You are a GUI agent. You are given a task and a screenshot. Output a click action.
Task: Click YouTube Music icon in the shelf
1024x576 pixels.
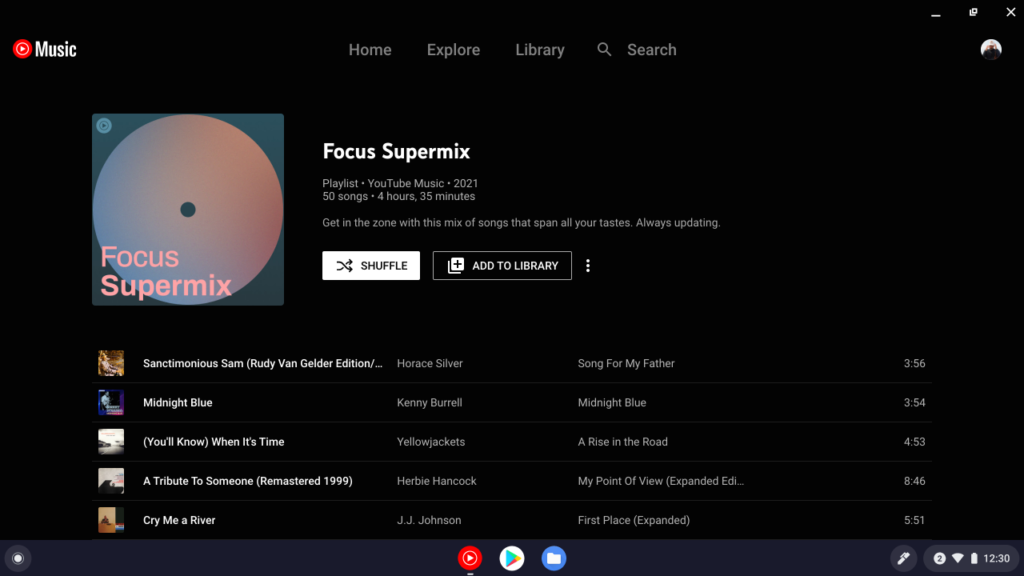(x=470, y=558)
